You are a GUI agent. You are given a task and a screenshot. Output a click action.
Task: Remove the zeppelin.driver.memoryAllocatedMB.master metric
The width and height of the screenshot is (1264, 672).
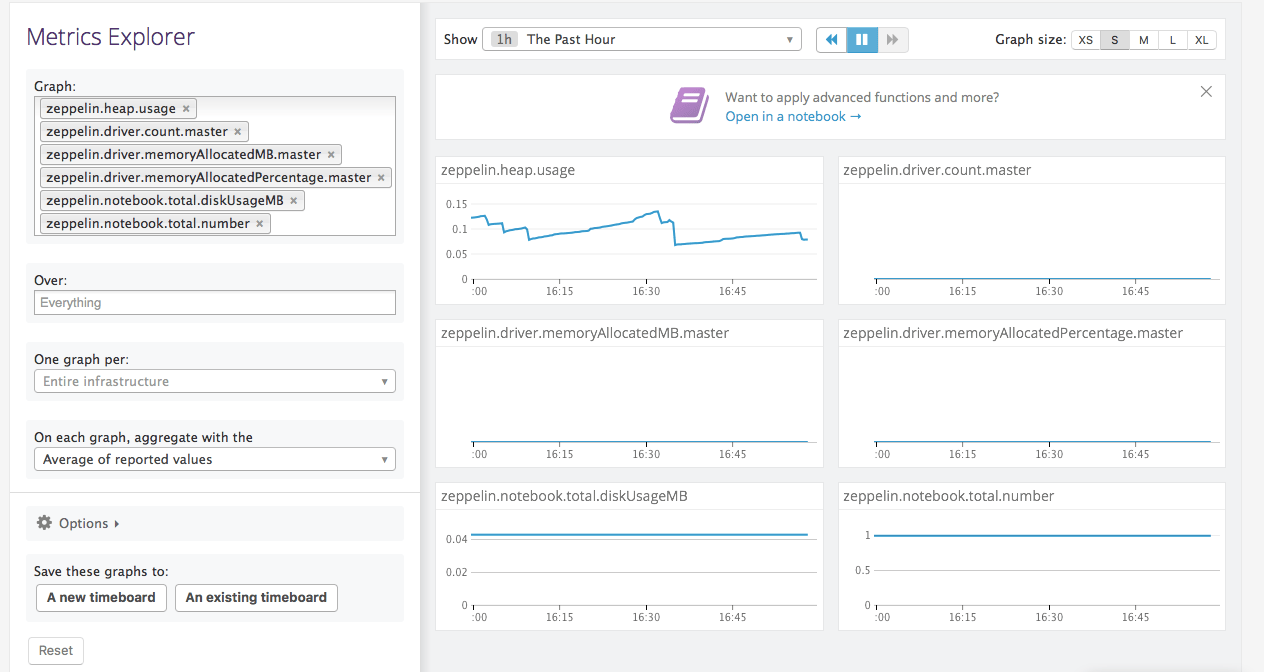coord(331,154)
